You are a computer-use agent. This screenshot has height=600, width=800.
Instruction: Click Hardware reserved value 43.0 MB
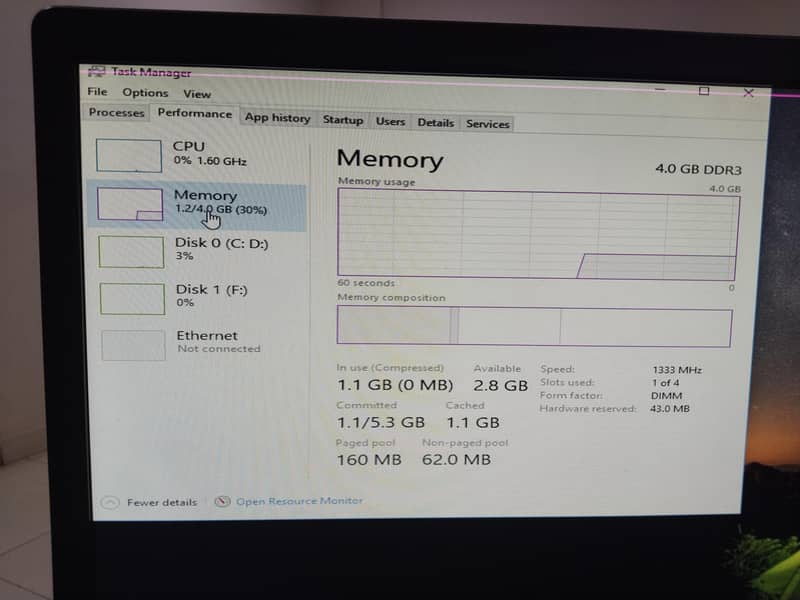click(669, 409)
